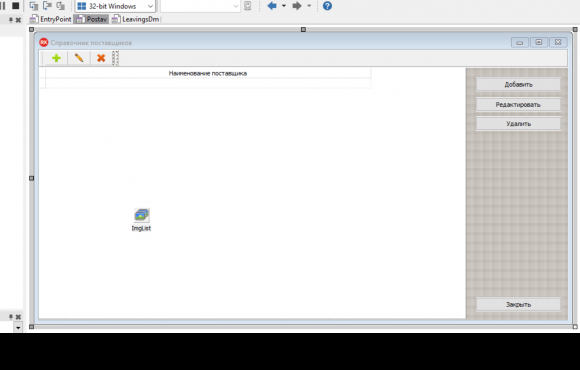This screenshot has height=370, width=580.
Task: Select the ImgList component icon
Action: pos(141,215)
